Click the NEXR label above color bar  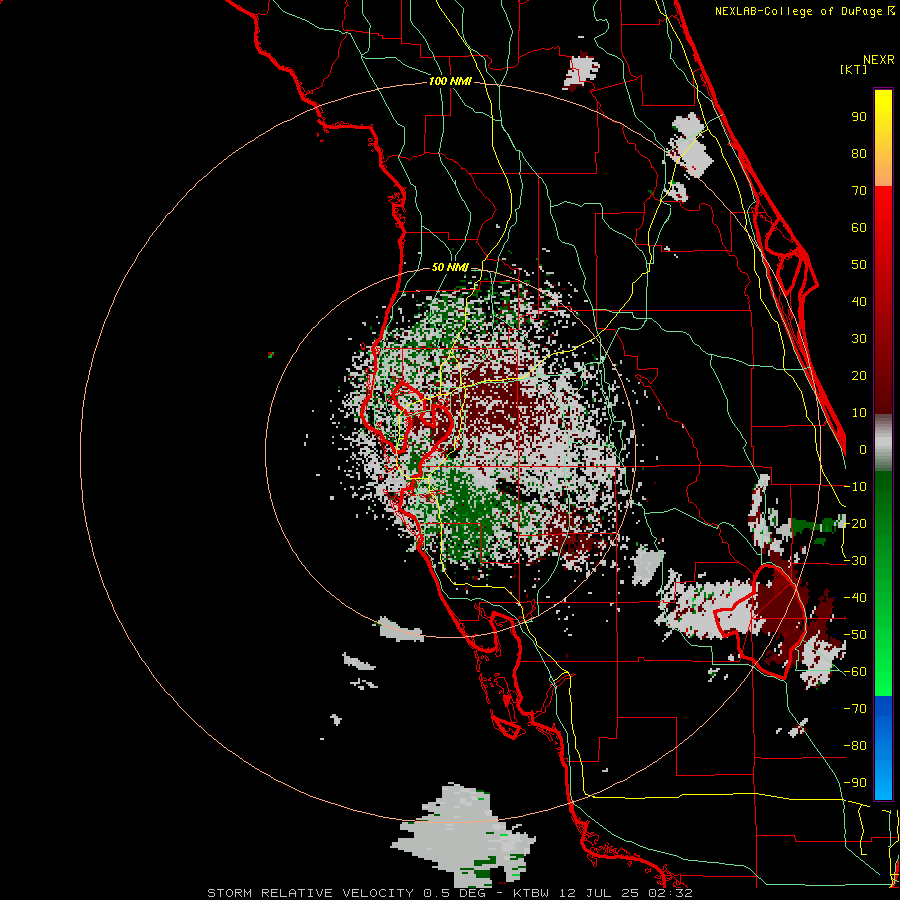(x=879, y=60)
